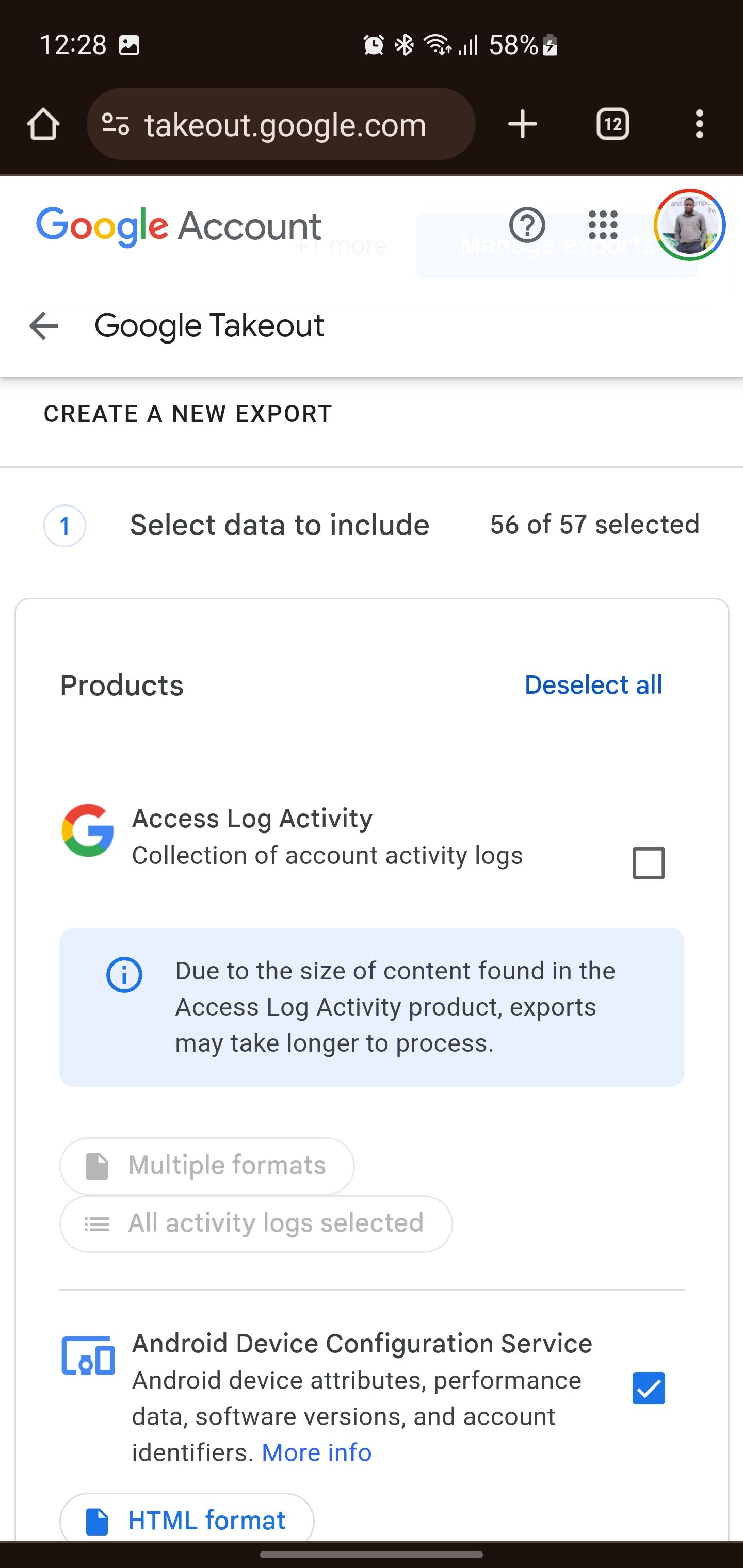Viewport: 743px width, 1568px height.
Task: Go back using Google Takeout arrow
Action: pyautogui.click(x=44, y=325)
